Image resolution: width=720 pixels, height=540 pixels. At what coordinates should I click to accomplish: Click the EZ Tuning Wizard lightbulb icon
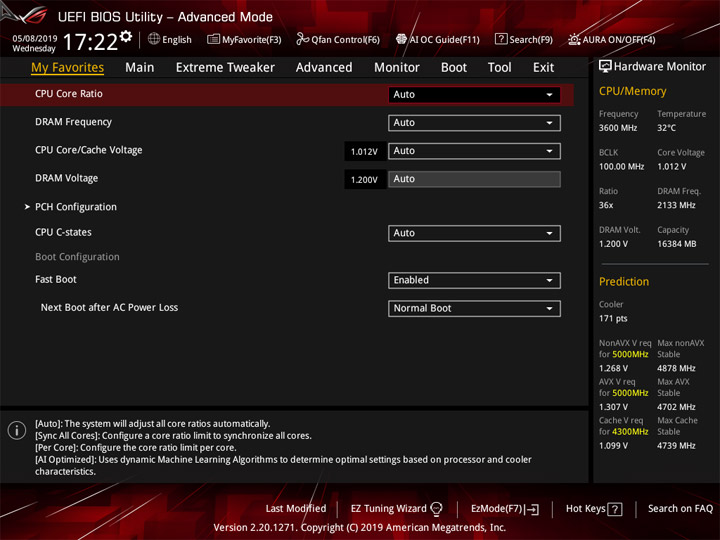[436, 509]
